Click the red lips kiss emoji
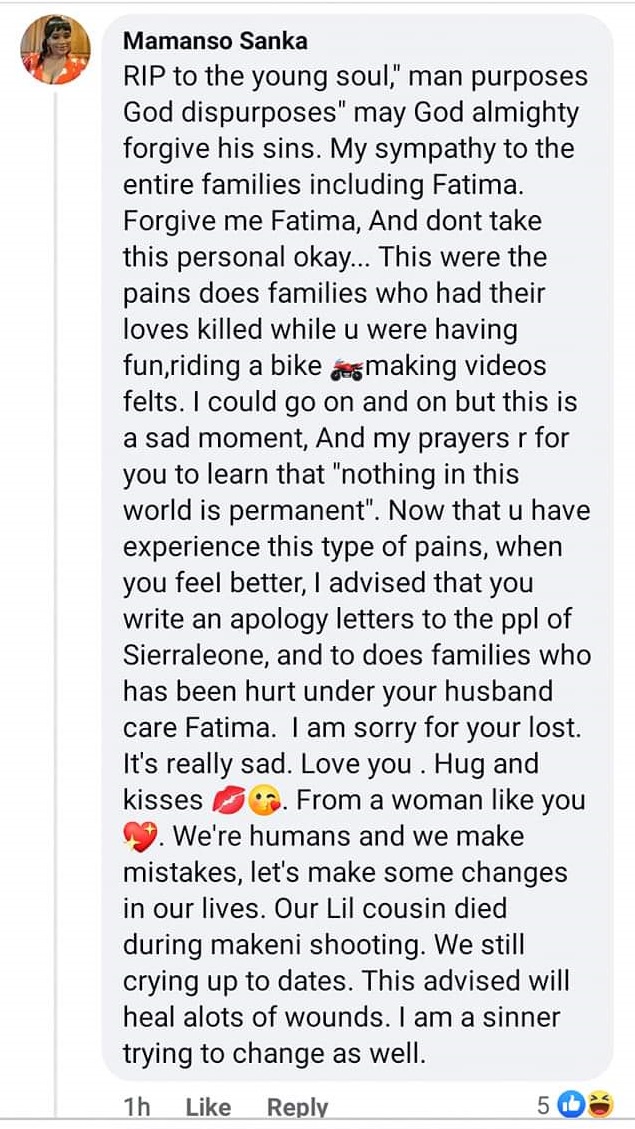The image size is (635, 1129). click(227, 801)
